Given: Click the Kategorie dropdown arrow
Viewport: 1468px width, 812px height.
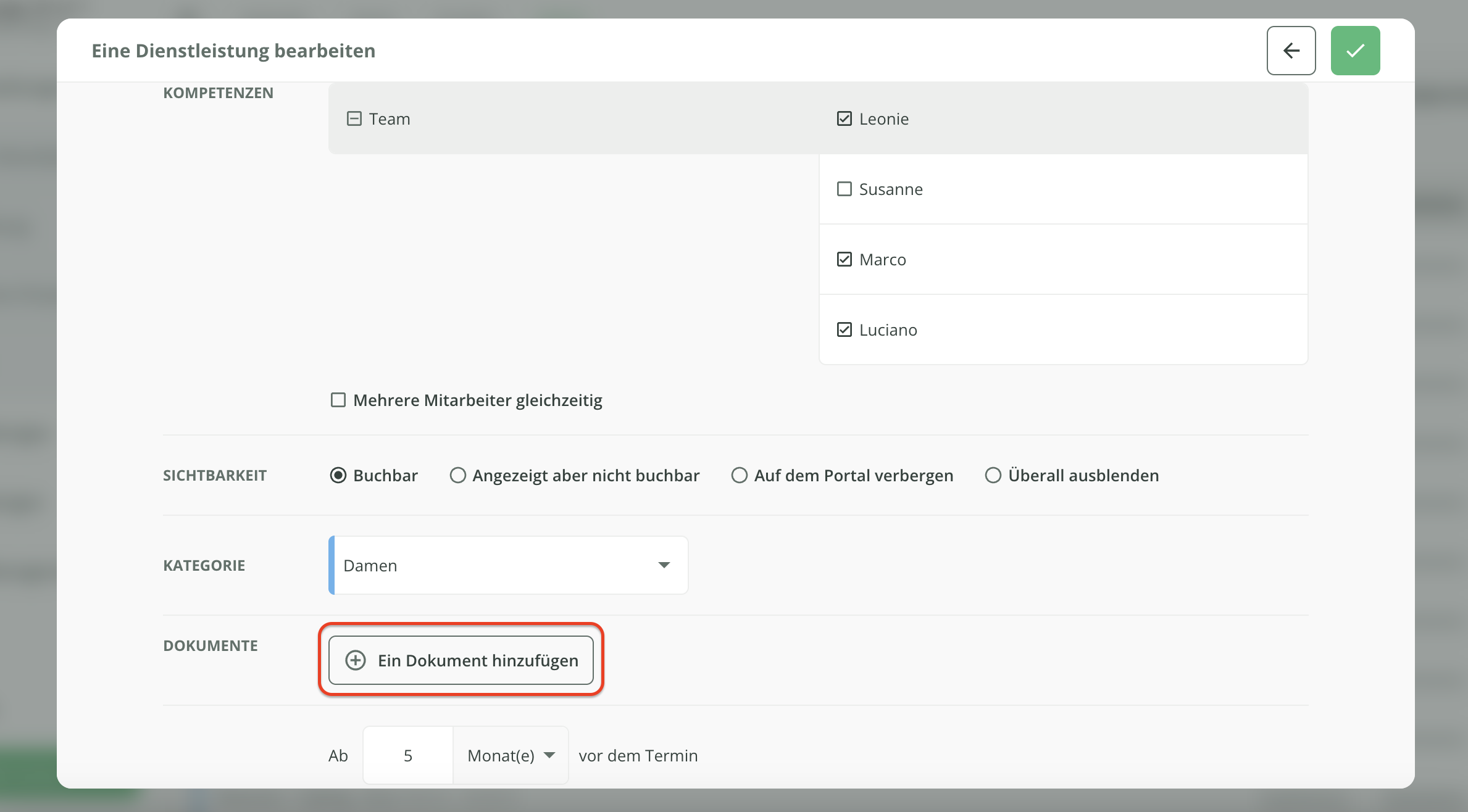Looking at the screenshot, I should tap(664, 565).
